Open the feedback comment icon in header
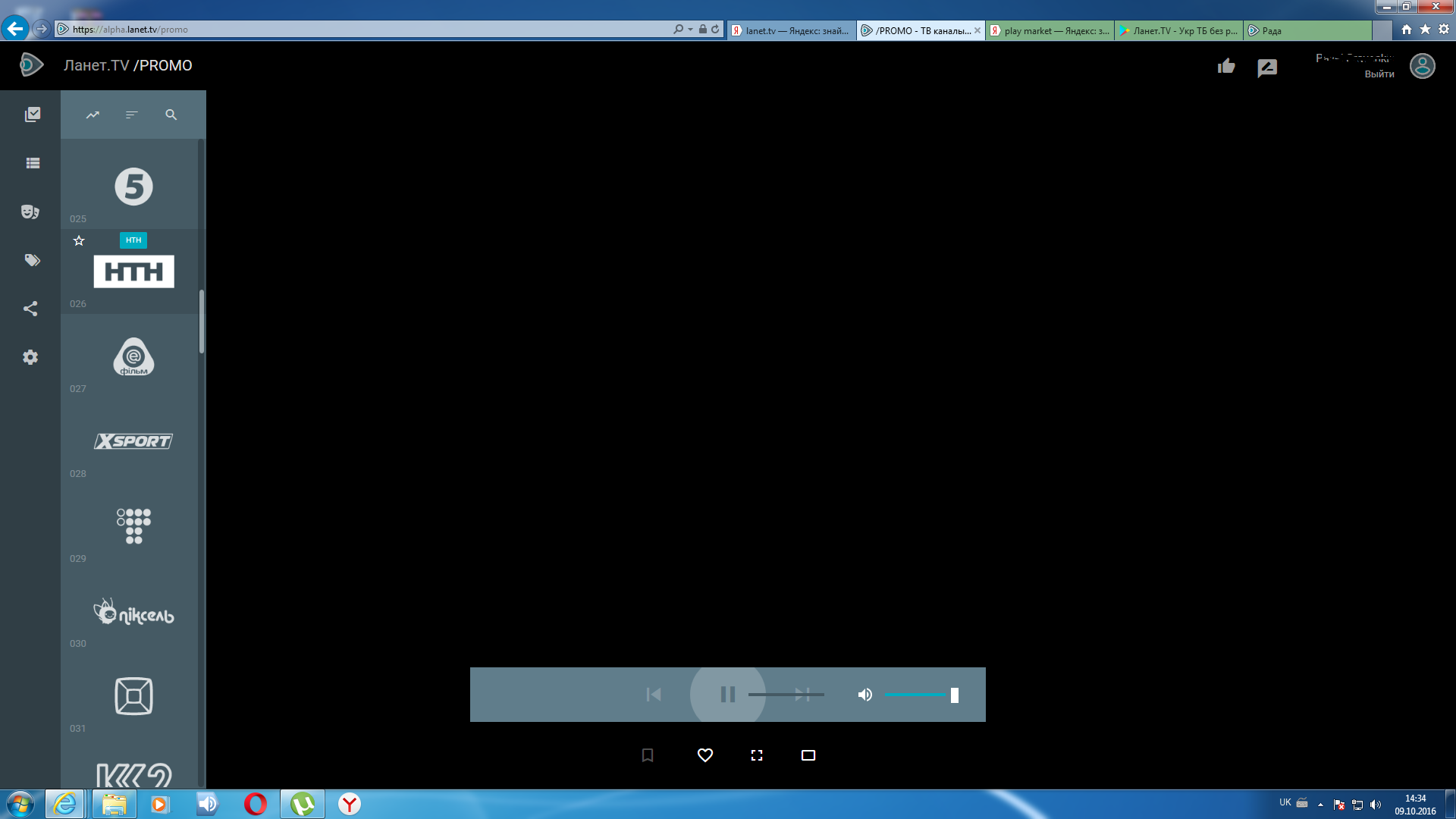1456x819 pixels. coord(1267,68)
